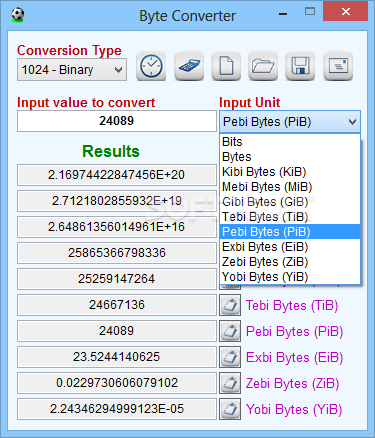Click result field 24667136
Image resolution: width=375 pixels, height=438 pixels.
coord(117,305)
